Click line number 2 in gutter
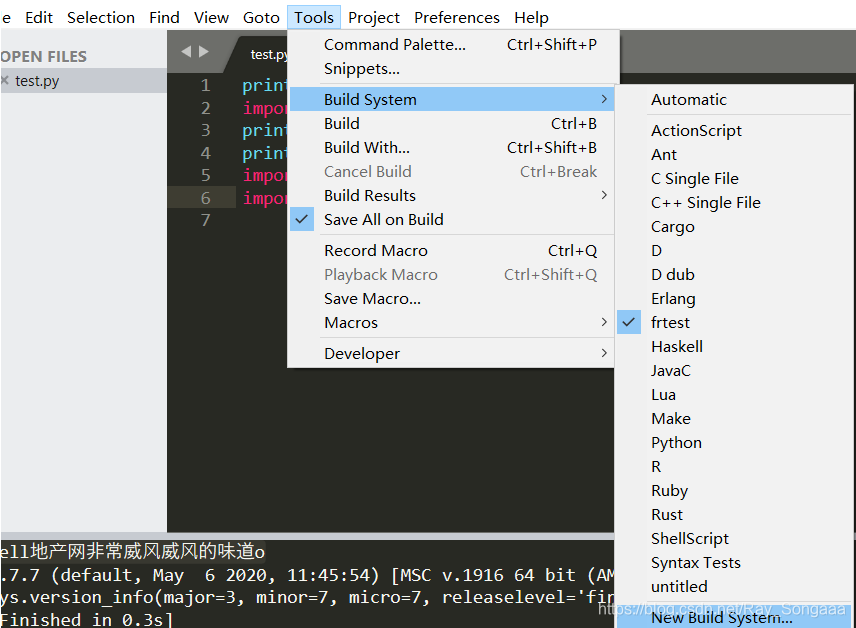The image size is (856, 628). (x=205, y=108)
